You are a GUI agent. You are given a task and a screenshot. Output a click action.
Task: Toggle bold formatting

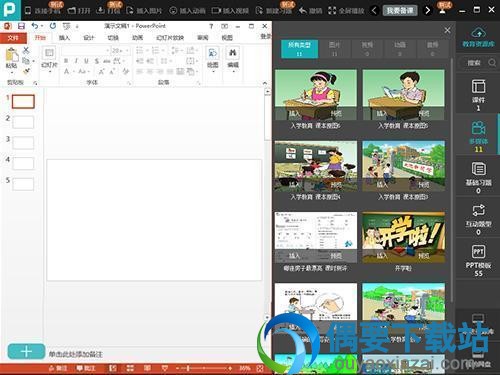click(x=66, y=61)
